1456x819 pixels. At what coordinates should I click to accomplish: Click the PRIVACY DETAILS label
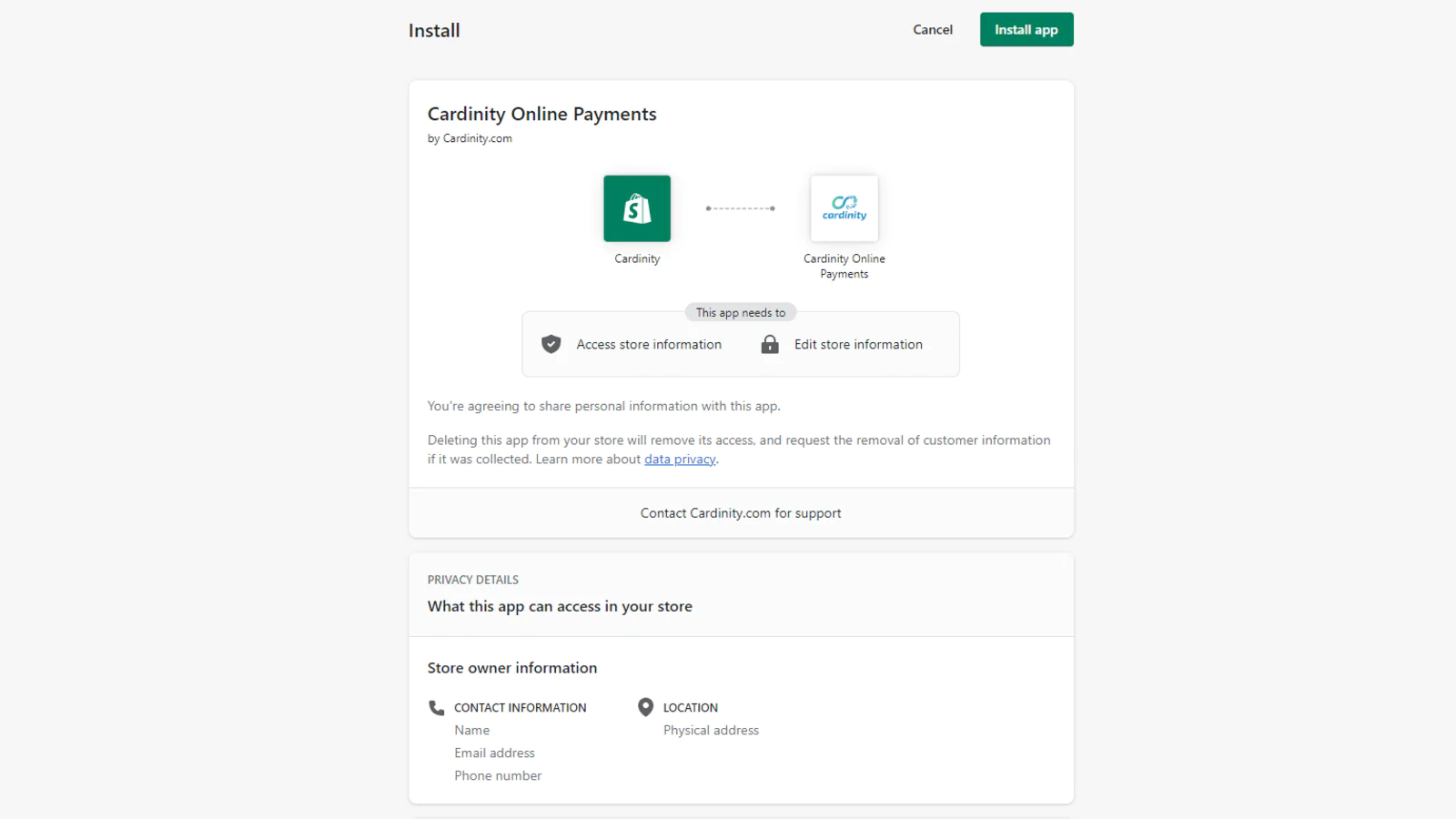[473, 580]
